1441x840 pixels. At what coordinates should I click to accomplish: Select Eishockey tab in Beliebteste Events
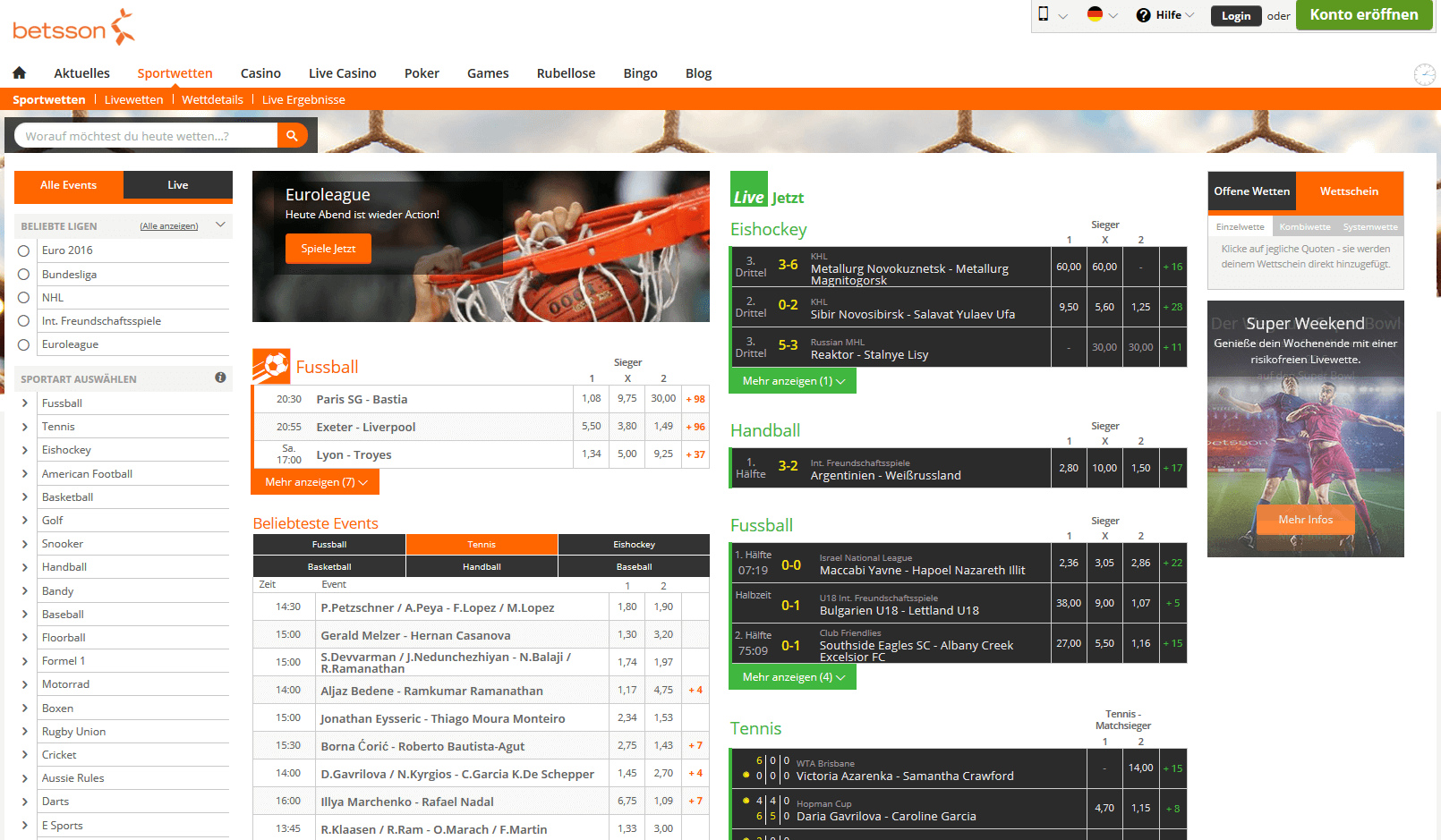pyautogui.click(x=634, y=544)
